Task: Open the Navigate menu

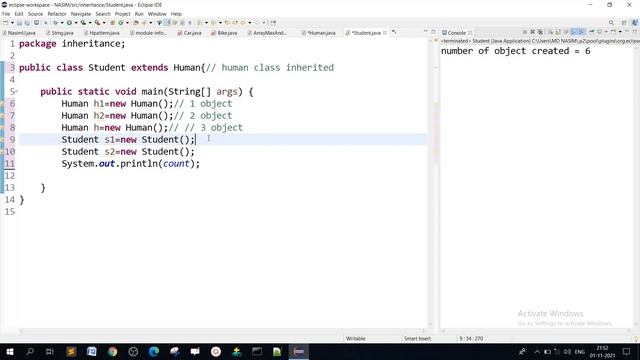Action: 81,14
